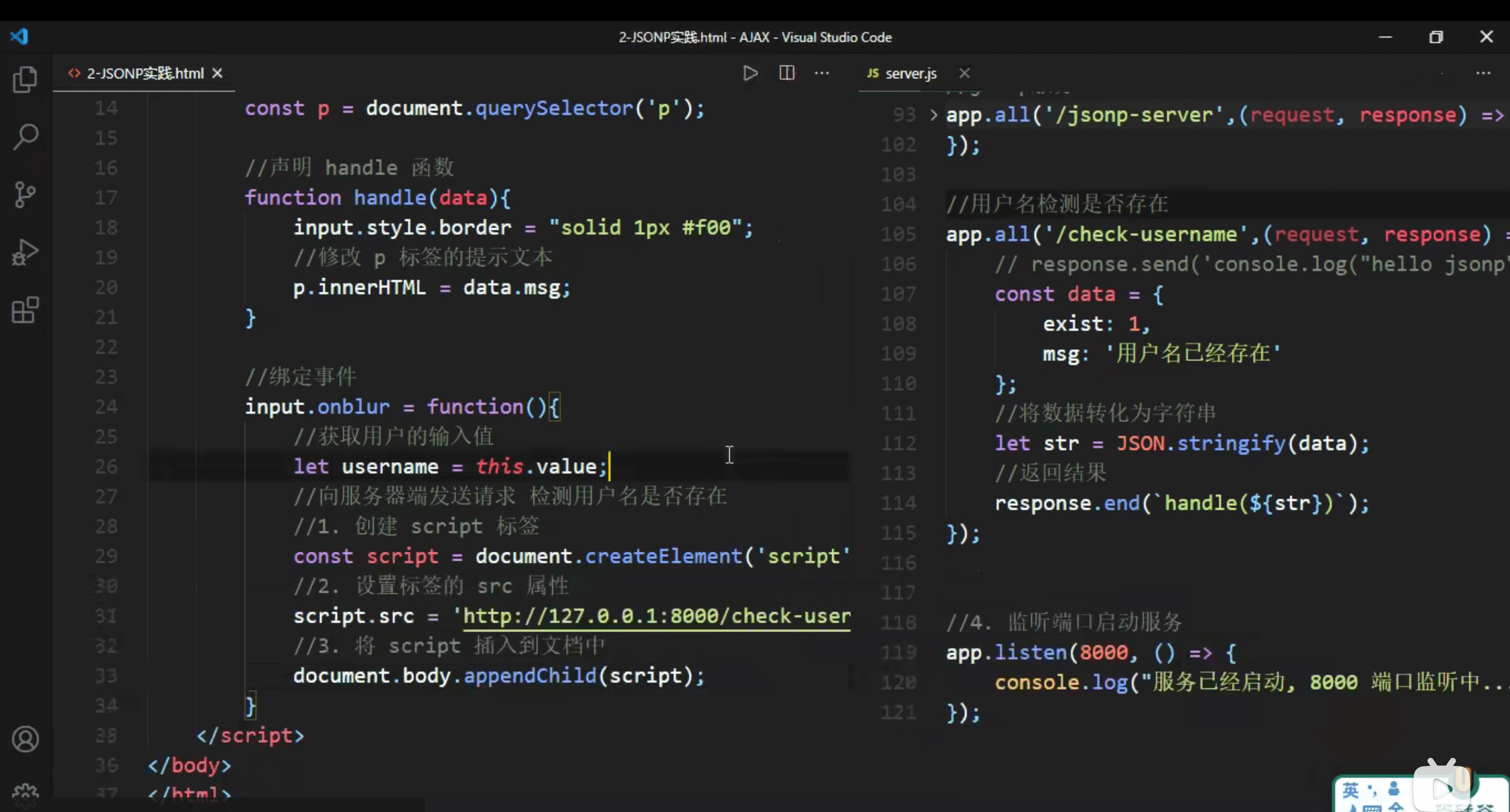This screenshot has width=1510, height=812.
Task: Click the 英 input method indicator
Action: click(1350, 790)
